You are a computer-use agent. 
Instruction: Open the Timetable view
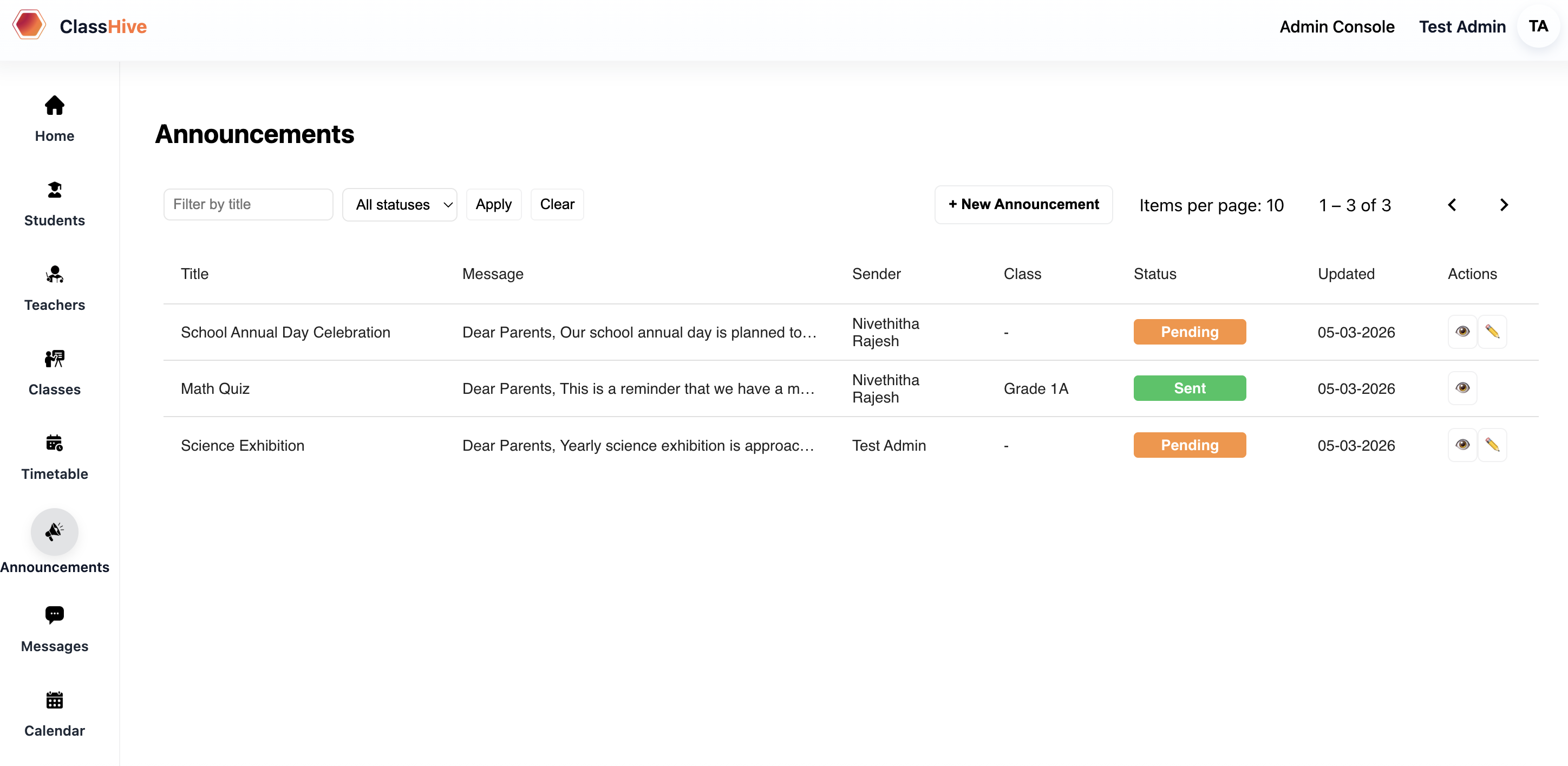pyautogui.click(x=54, y=457)
